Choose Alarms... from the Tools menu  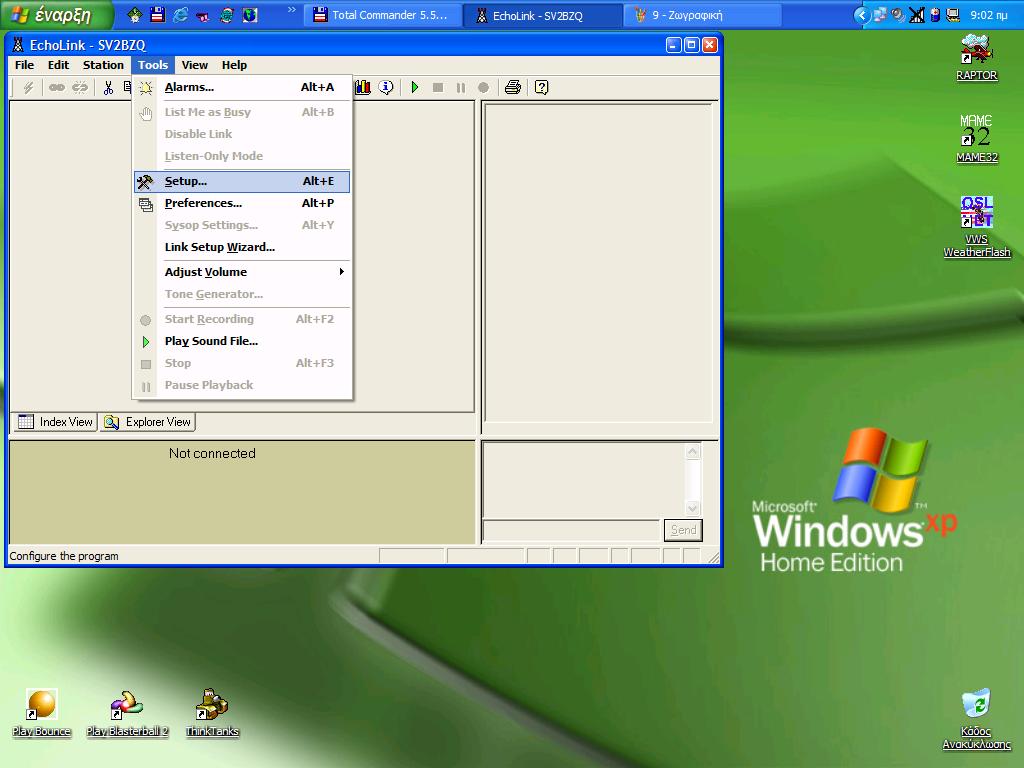click(242, 88)
